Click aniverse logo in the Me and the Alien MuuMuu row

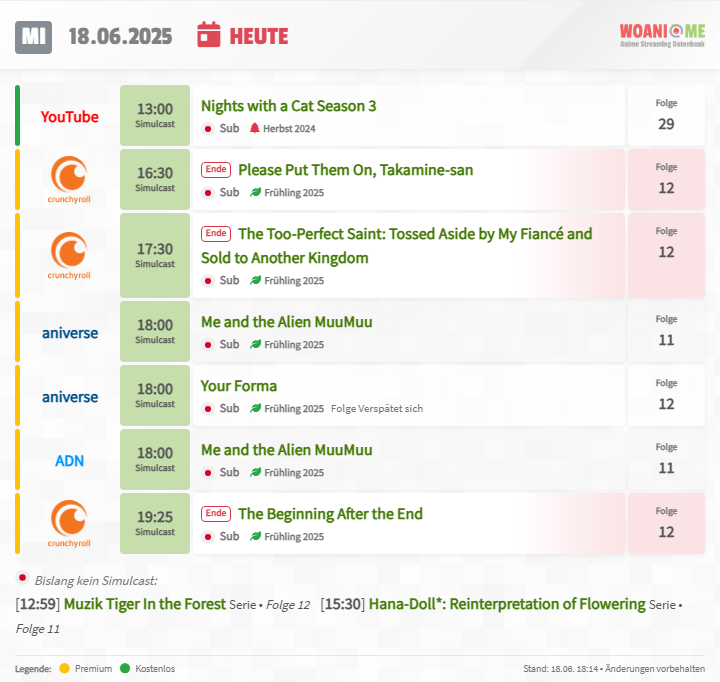(x=70, y=333)
